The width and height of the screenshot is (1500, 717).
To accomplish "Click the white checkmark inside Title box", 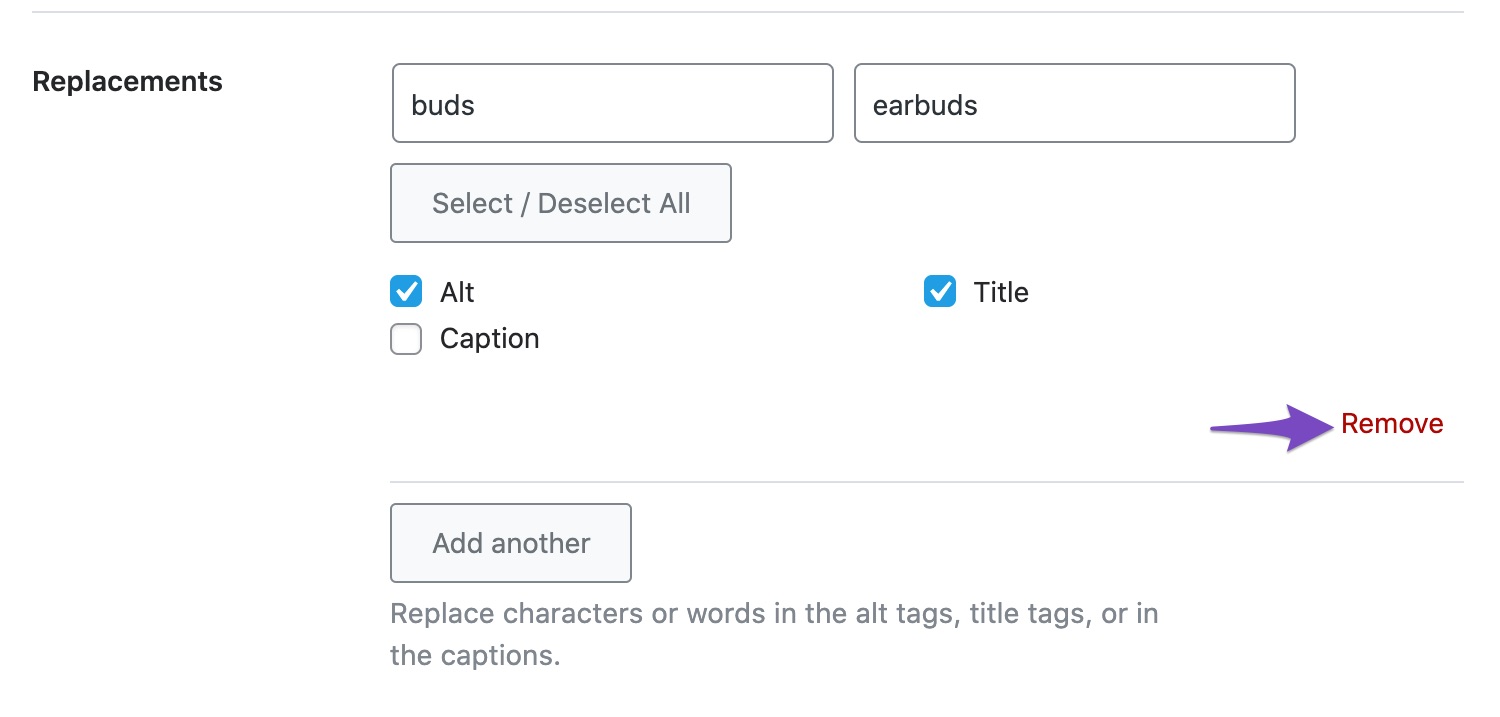I will 940,292.
